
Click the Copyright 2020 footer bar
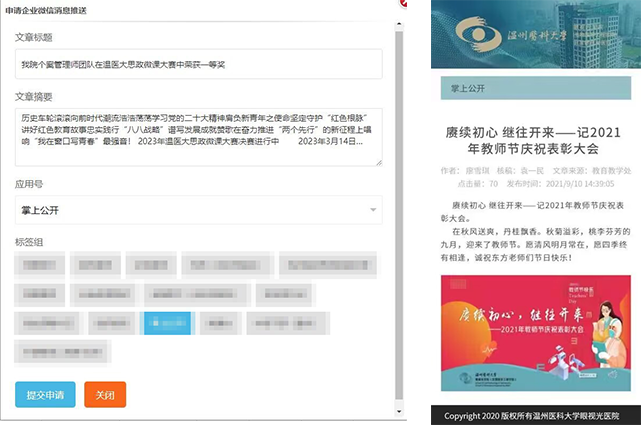click(535, 416)
